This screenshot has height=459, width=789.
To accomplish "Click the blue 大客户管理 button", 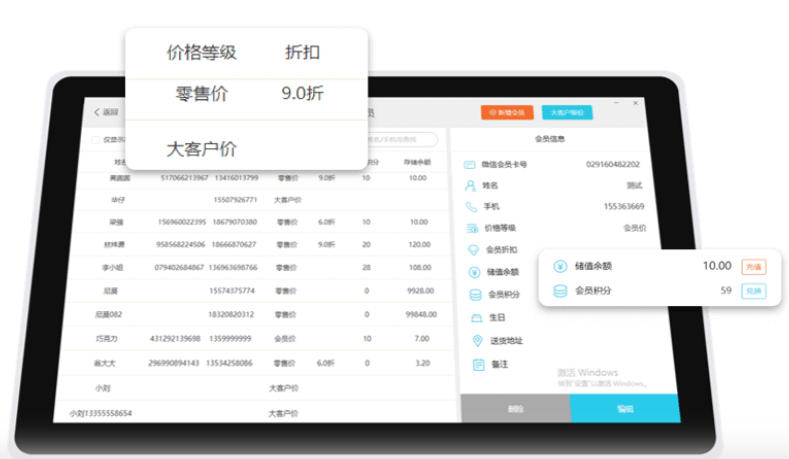I will click(567, 112).
